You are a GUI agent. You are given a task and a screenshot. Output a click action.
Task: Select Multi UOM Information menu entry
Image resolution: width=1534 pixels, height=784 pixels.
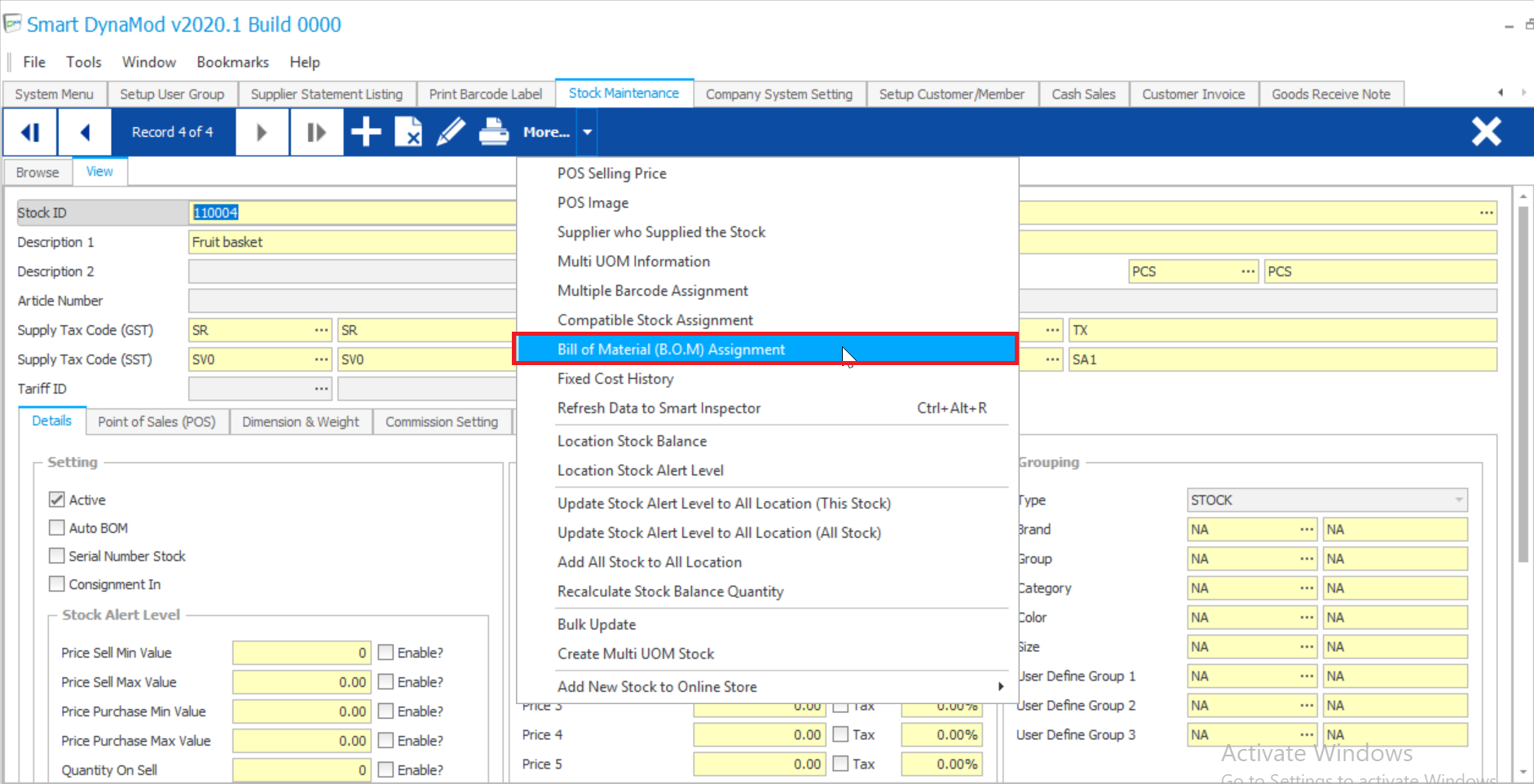point(766,262)
